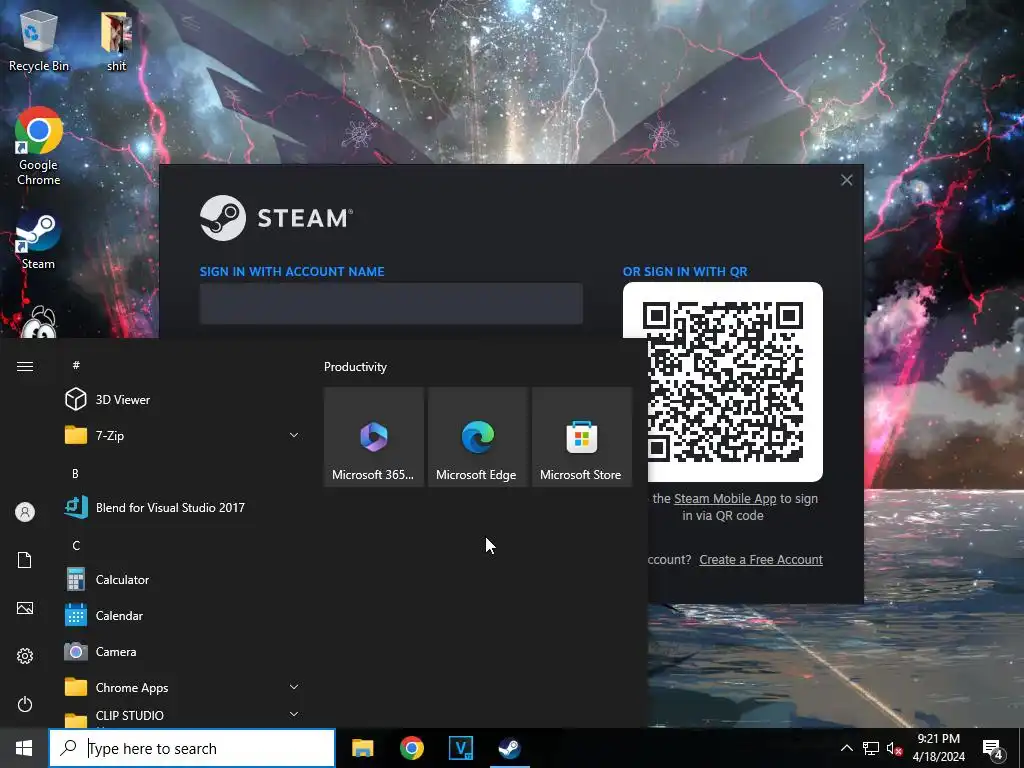Open Microsoft Store tile
The image size is (1024, 768).
pos(582,436)
